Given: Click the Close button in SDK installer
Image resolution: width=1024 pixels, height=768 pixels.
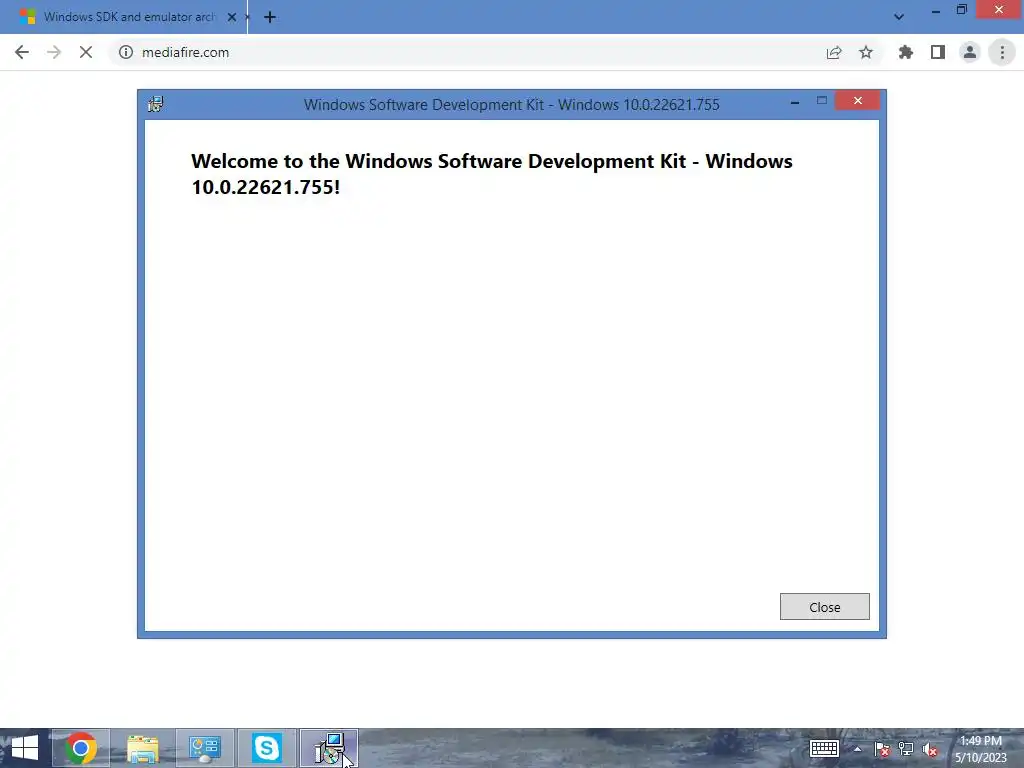Looking at the screenshot, I should 824,607.
